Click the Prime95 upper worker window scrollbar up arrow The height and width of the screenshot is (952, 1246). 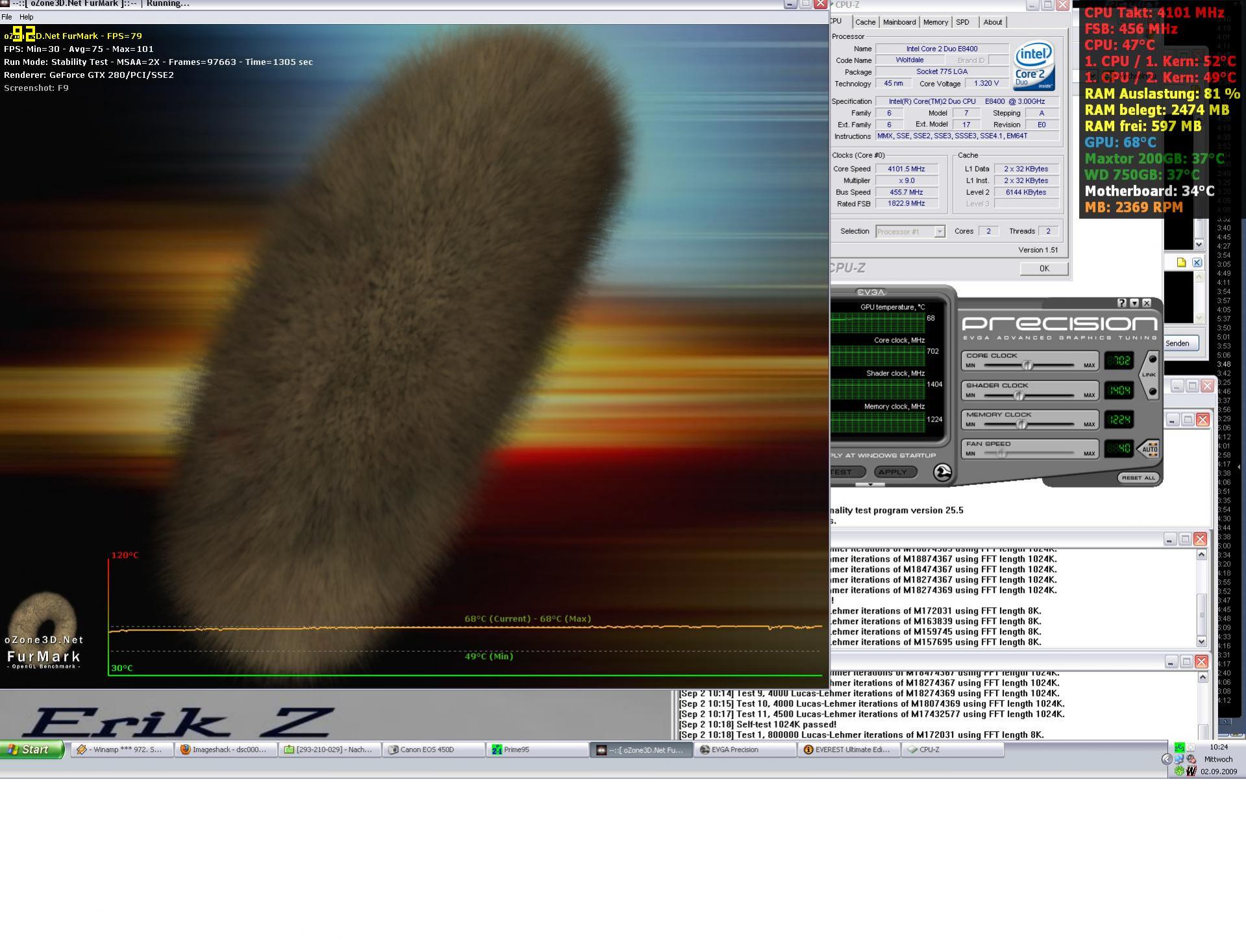click(1201, 555)
